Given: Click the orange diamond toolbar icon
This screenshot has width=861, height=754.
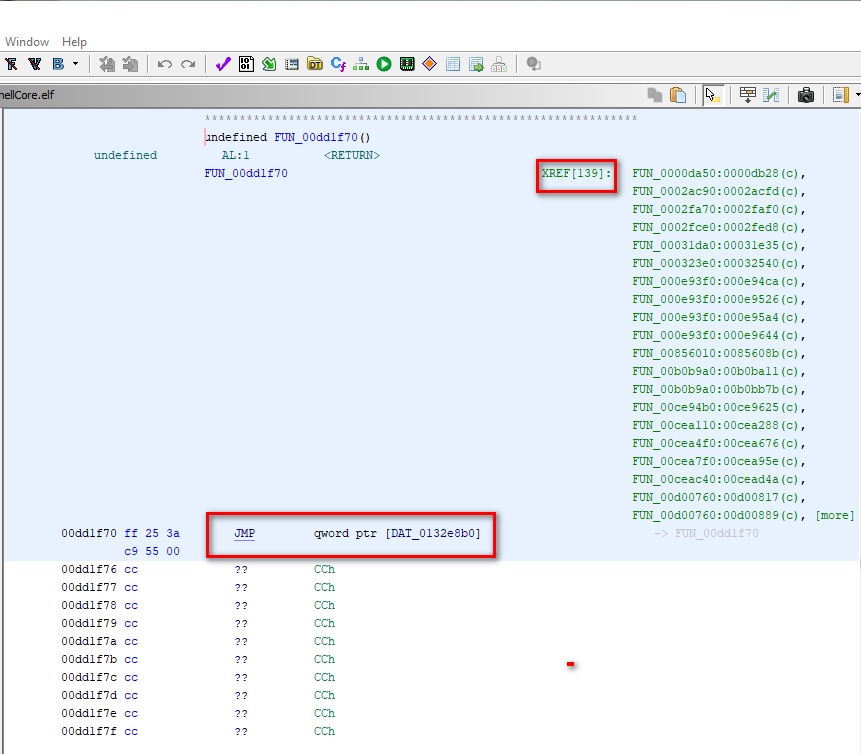Looking at the screenshot, I should point(429,64).
